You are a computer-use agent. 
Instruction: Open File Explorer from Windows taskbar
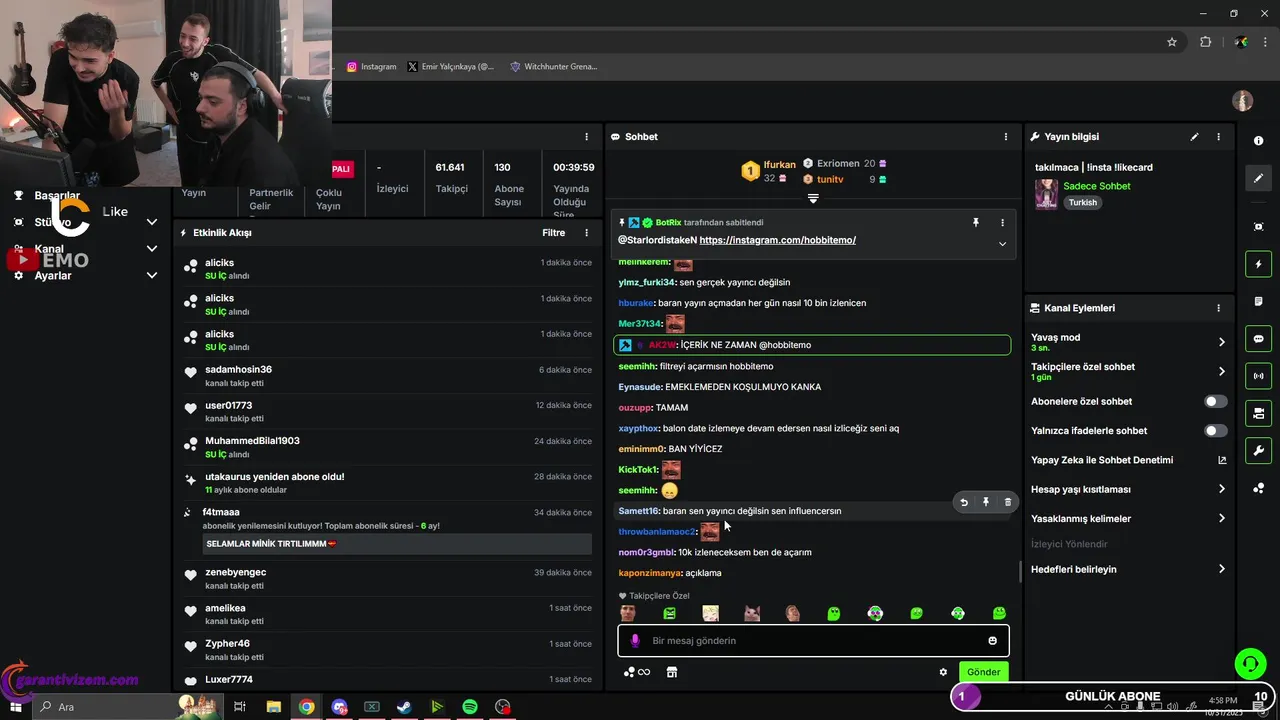click(273, 707)
